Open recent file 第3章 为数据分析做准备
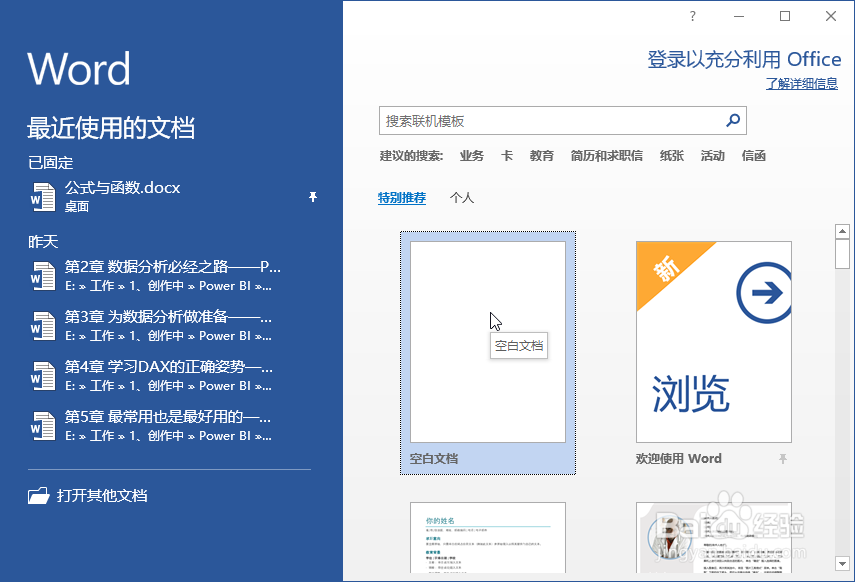The image size is (855, 582). [x=172, y=326]
